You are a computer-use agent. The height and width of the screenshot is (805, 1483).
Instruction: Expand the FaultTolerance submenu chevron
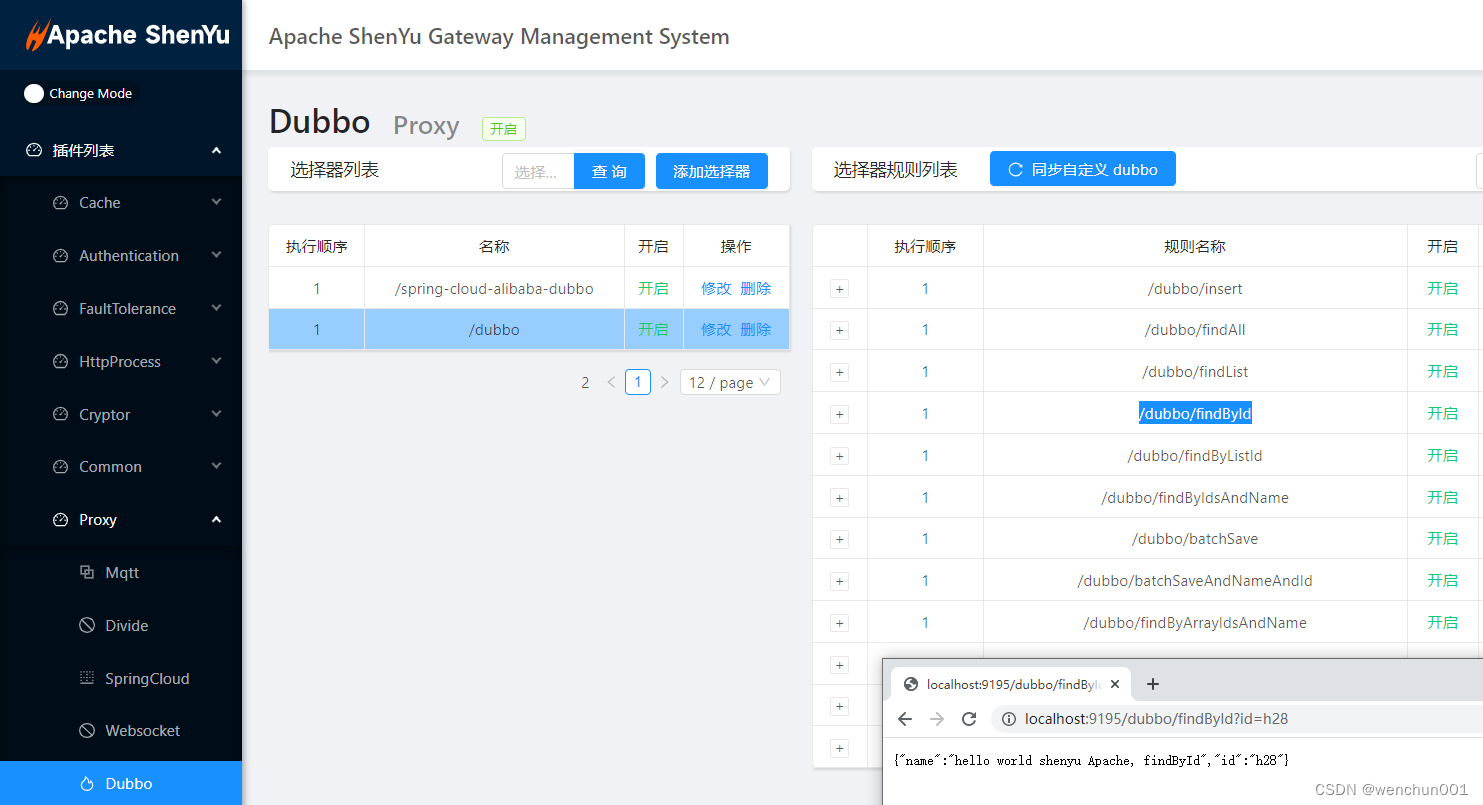click(216, 308)
